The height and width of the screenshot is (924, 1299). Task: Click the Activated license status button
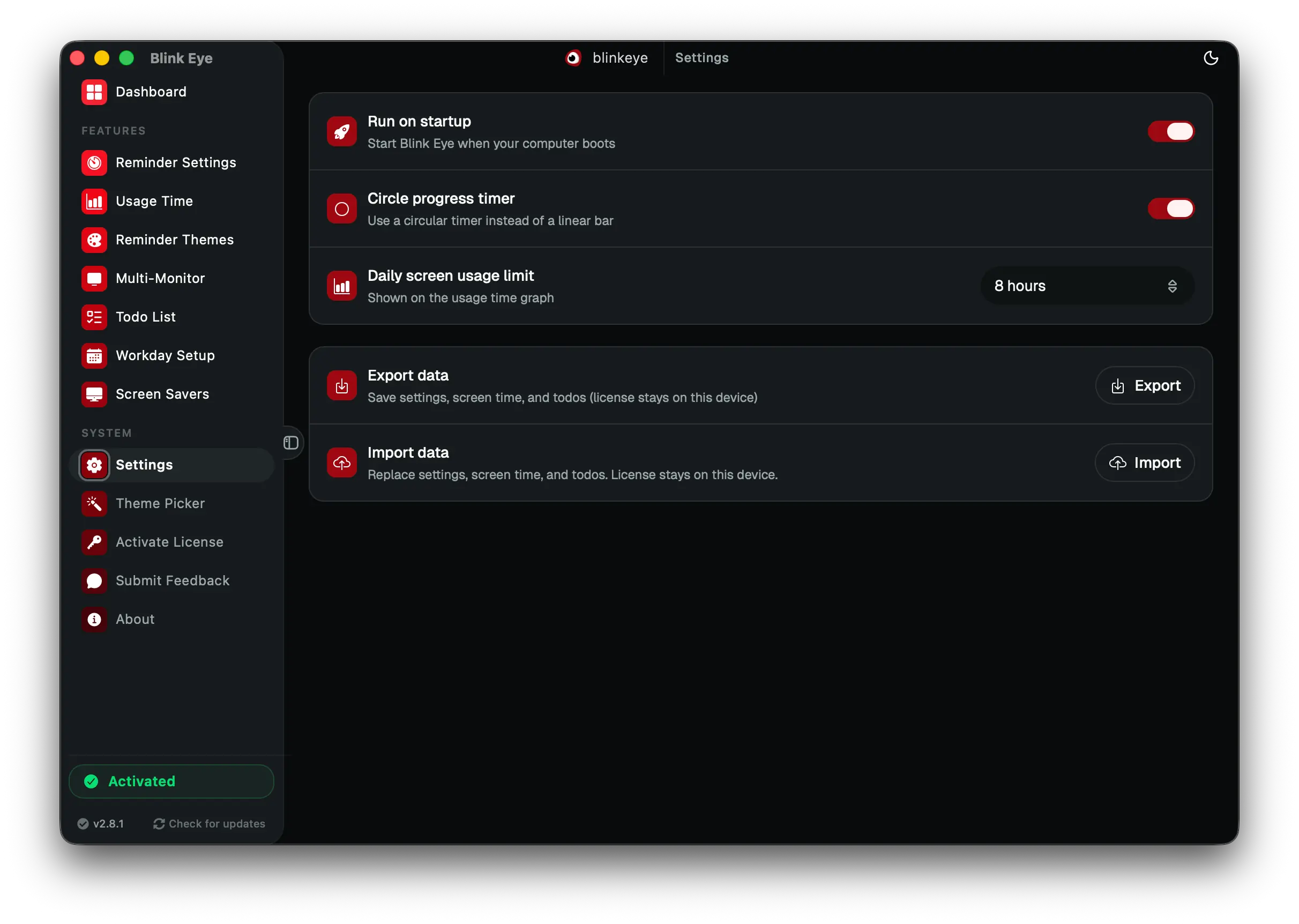pyautogui.click(x=171, y=782)
